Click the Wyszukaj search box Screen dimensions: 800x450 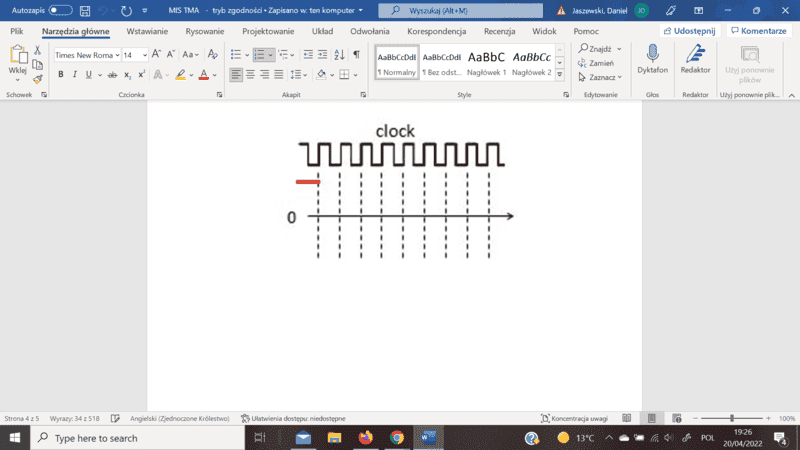click(x=462, y=10)
